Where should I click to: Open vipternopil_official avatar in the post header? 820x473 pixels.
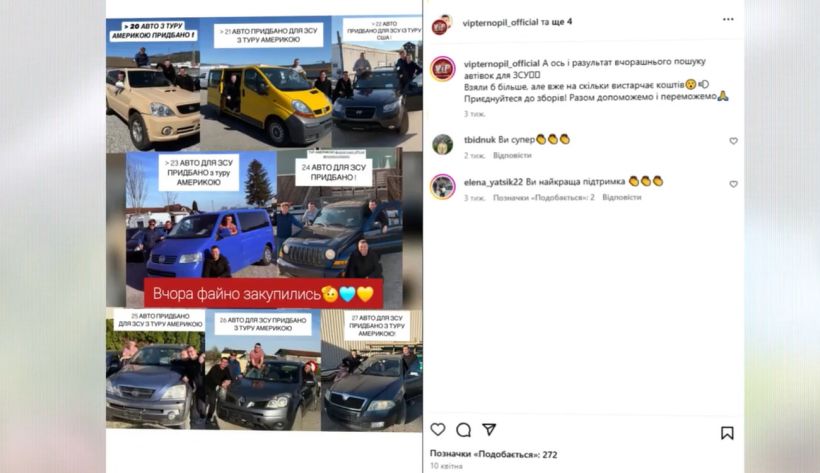click(442, 24)
